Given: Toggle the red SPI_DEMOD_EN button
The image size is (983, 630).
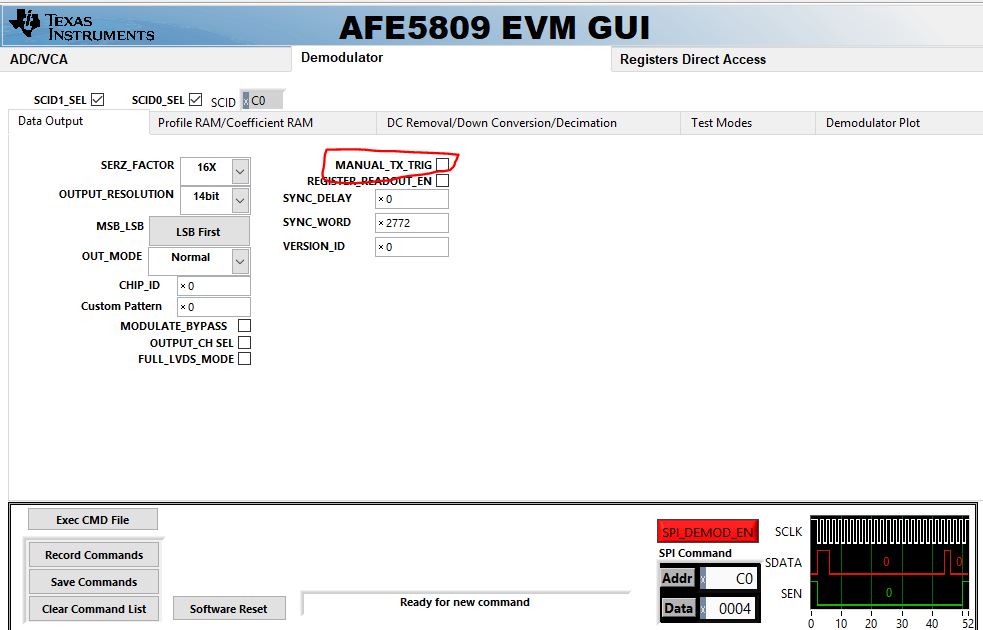Looking at the screenshot, I should click(708, 532).
